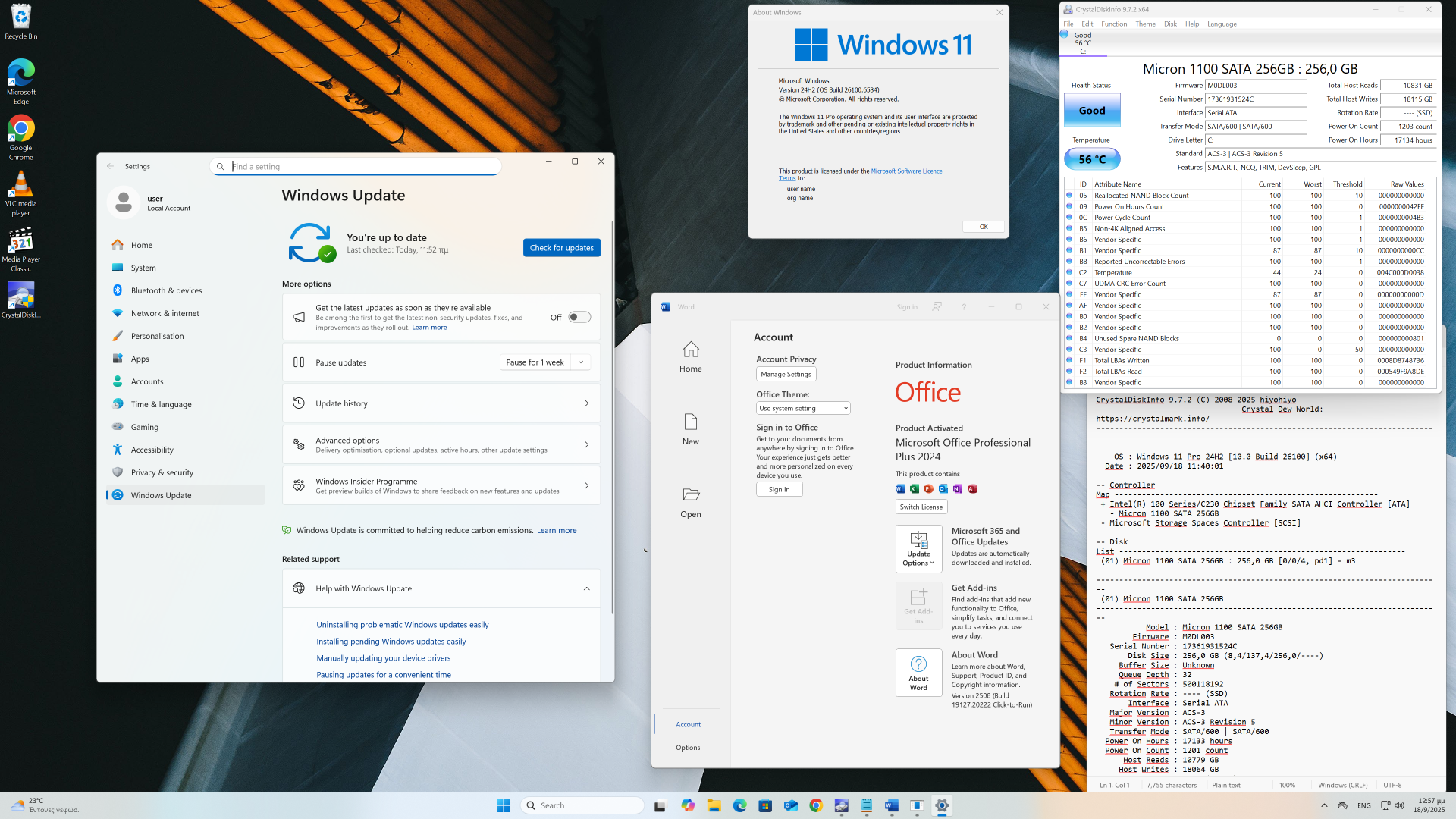Collapse Help with Windows Update section
This screenshot has width=1456, height=819.
coord(586,588)
